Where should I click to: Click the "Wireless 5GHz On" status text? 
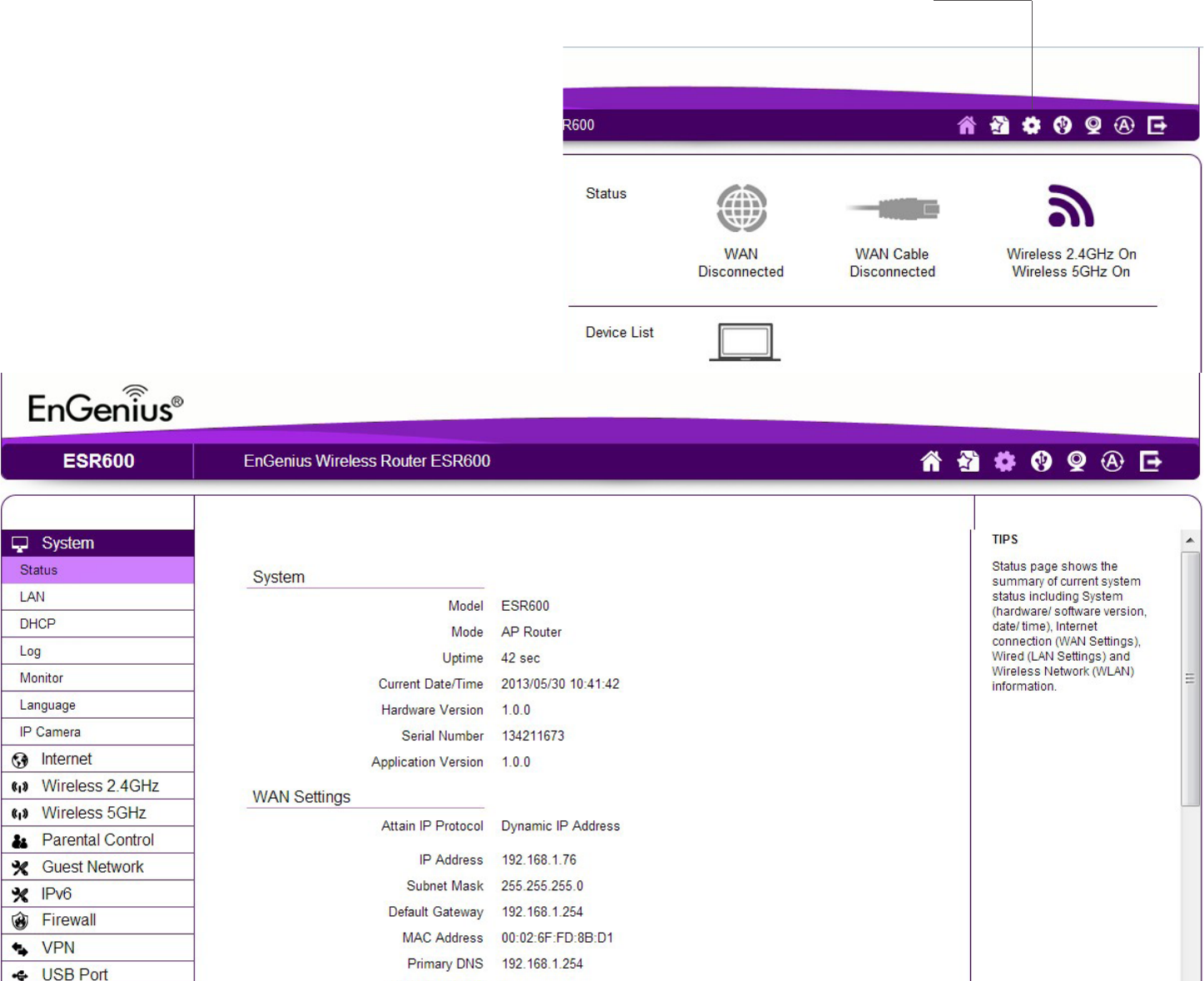point(1071,271)
